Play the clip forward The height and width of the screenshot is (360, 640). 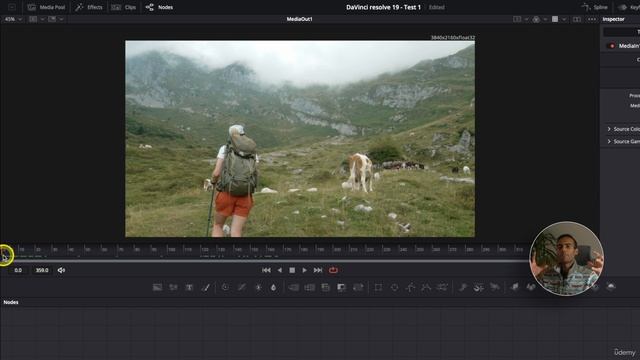(x=304, y=270)
